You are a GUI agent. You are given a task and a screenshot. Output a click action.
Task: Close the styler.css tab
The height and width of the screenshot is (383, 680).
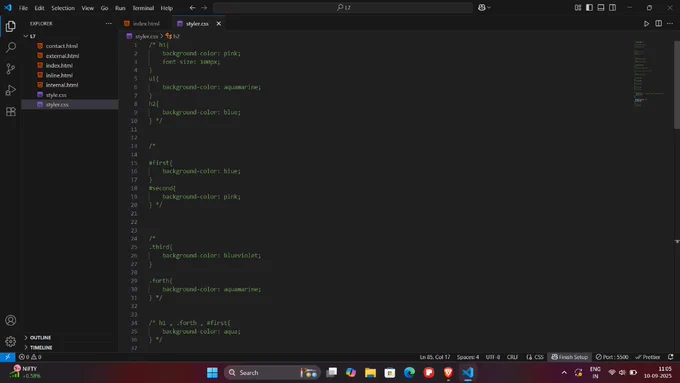pyautogui.click(x=219, y=23)
